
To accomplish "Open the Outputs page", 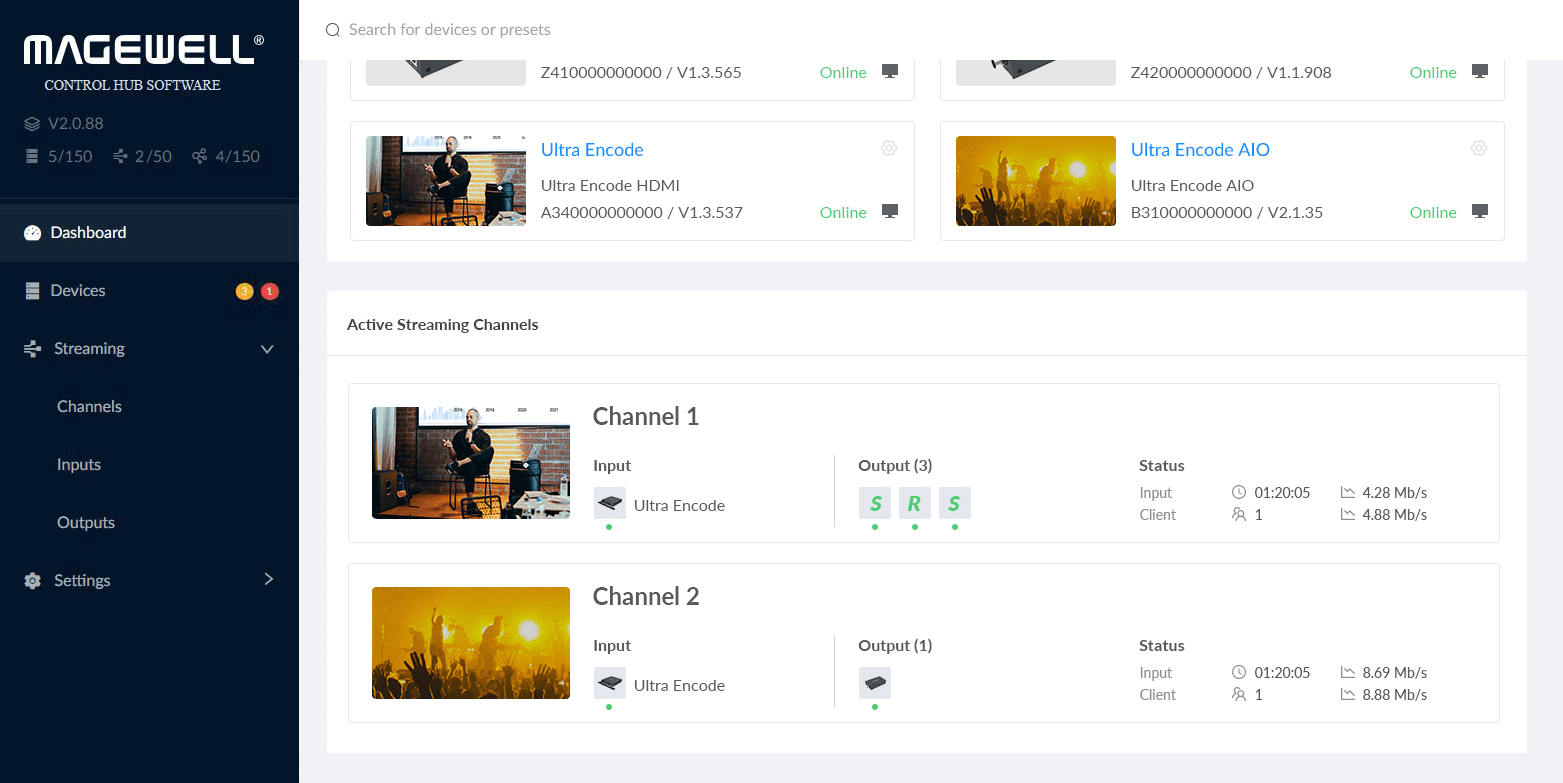I will pyautogui.click(x=84, y=522).
